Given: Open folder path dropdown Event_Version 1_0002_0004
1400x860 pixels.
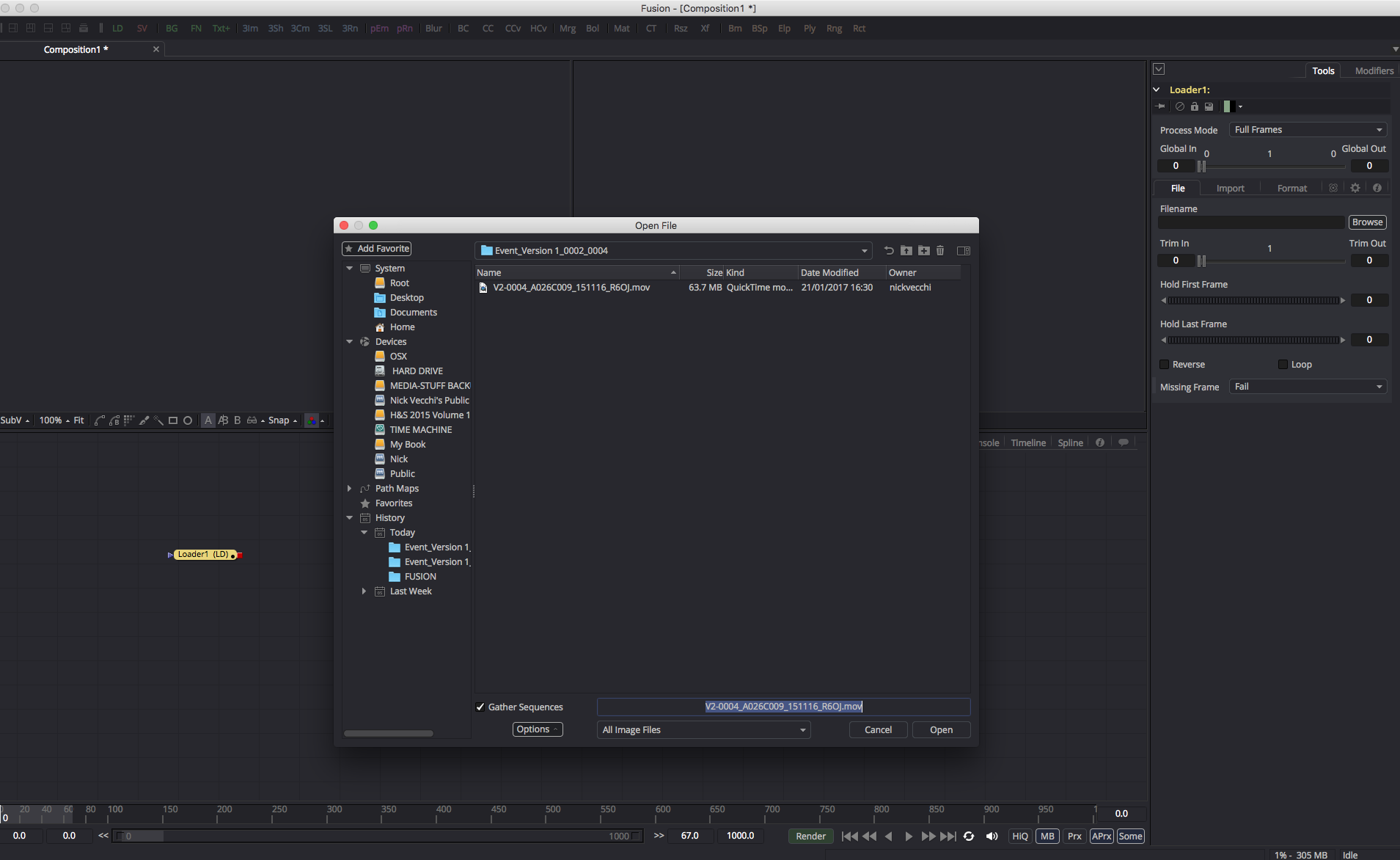Looking at the screenshot, I should pyautogui.click(x=673, y=251).
